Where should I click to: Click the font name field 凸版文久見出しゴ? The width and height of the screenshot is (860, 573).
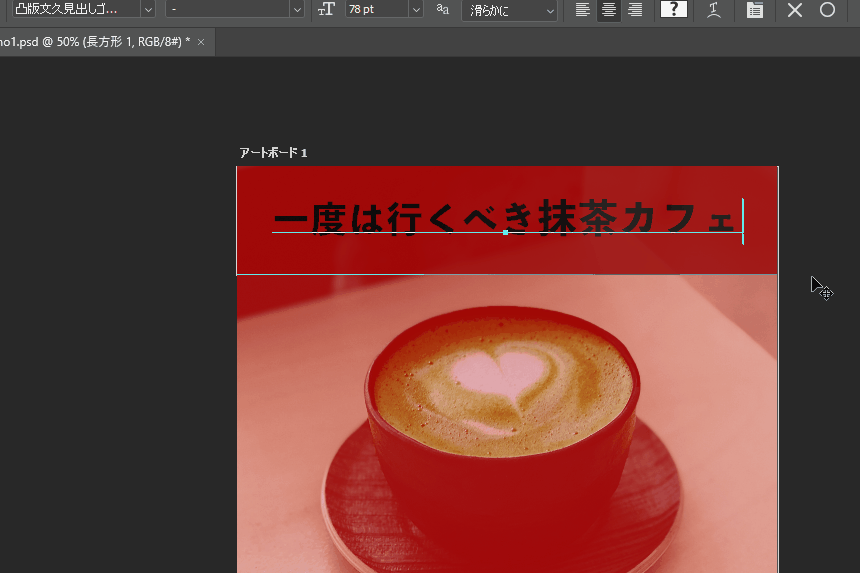(x=77, y=9)
